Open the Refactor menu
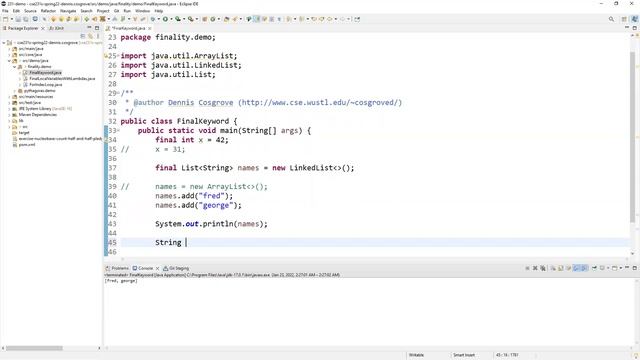Viewport: 640px width, 360px height. point(48,11)
